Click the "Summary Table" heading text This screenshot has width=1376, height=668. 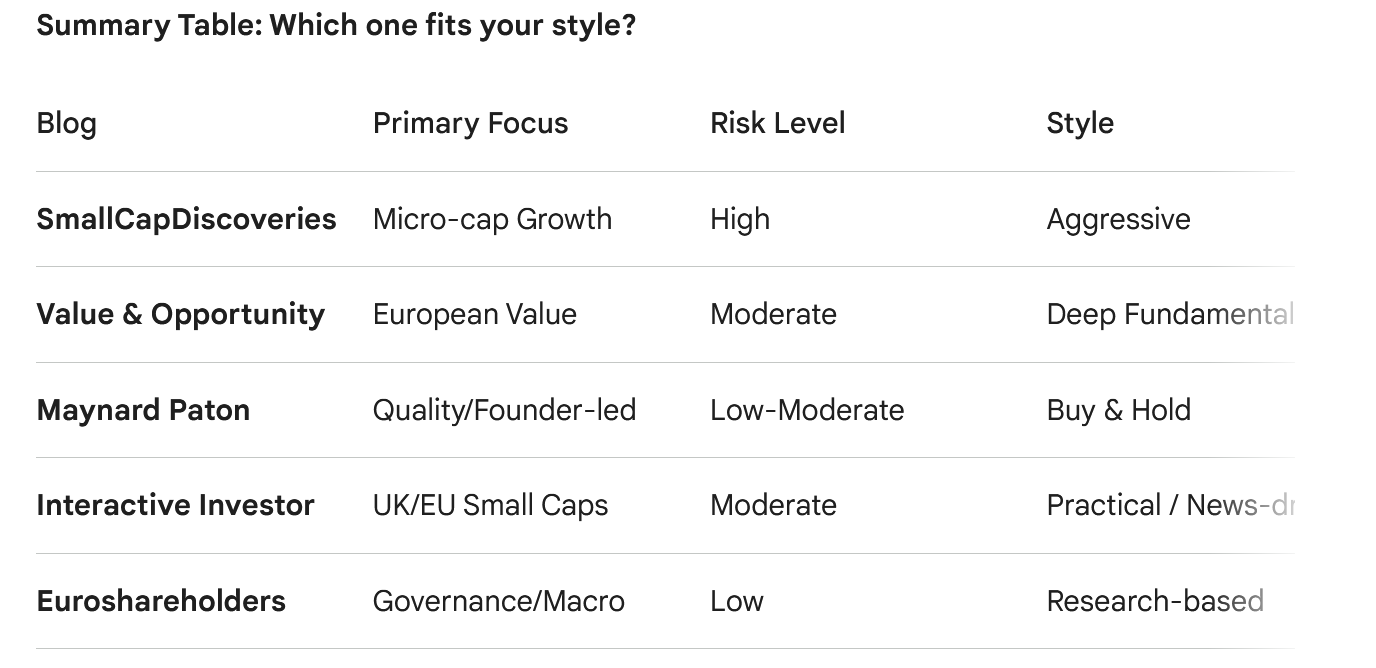click(x=335, y=25)
